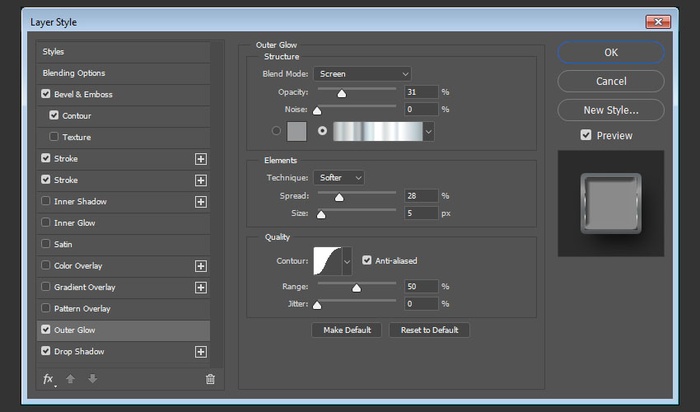
Task: Click the move effect up arrow
Action: (70, 379)
